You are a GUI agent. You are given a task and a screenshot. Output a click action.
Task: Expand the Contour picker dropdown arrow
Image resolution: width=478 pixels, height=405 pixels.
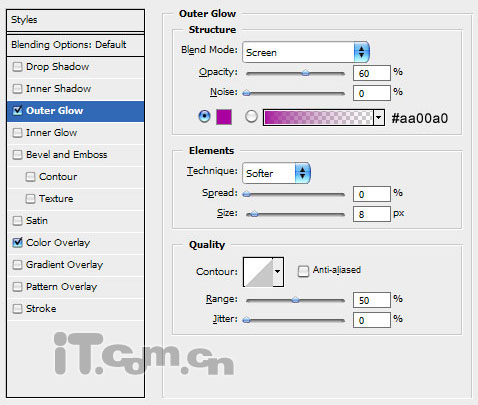pyautogui.click(x=278, y=272)
